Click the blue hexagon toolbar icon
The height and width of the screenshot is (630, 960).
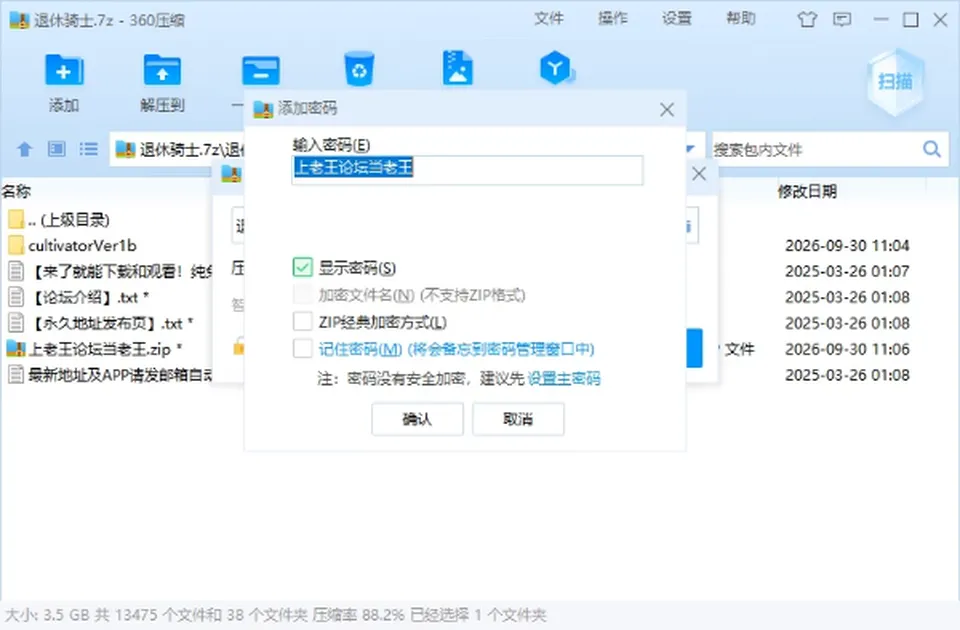coord(556,68)
